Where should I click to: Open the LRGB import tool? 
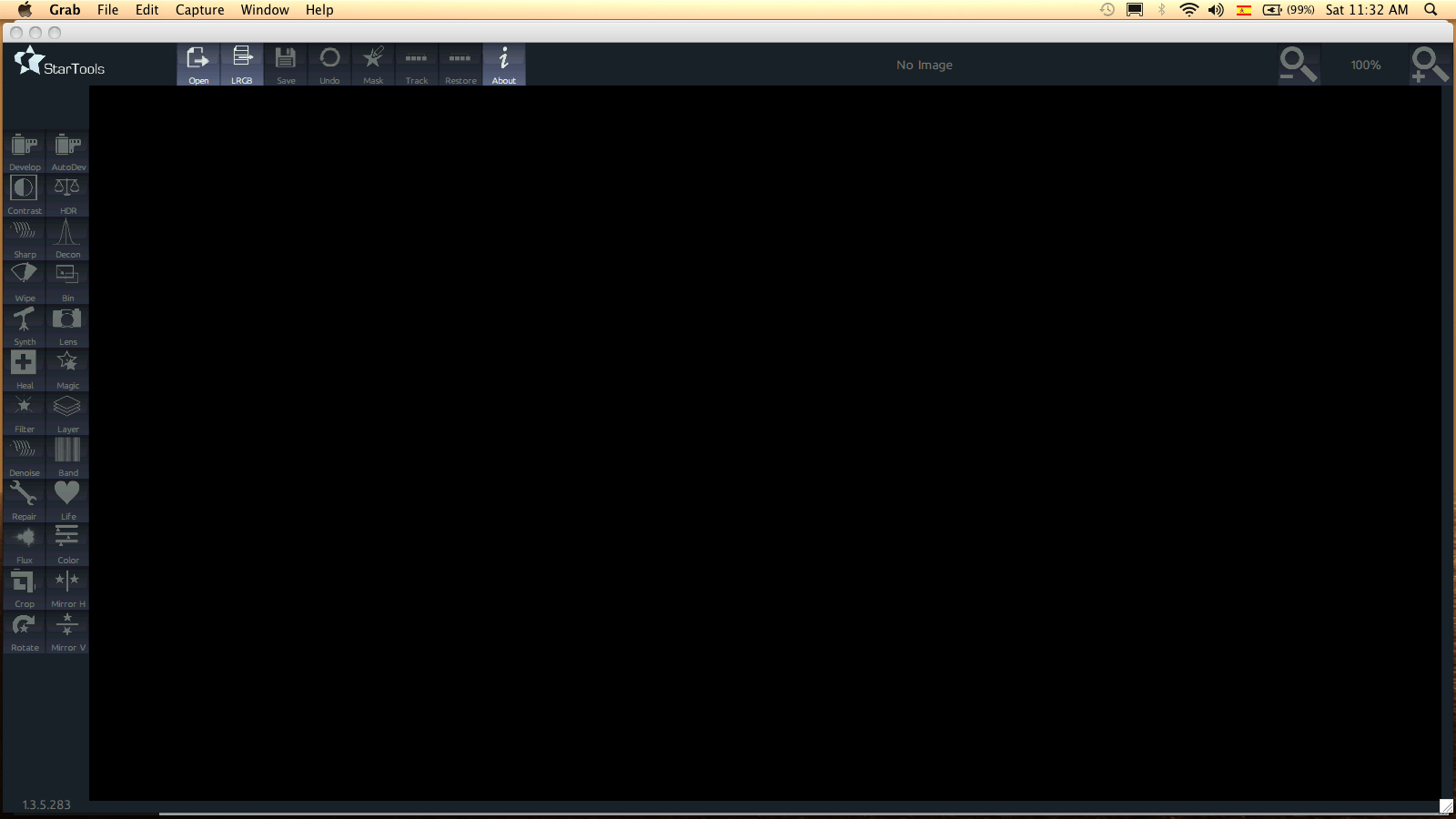(242, 64)
